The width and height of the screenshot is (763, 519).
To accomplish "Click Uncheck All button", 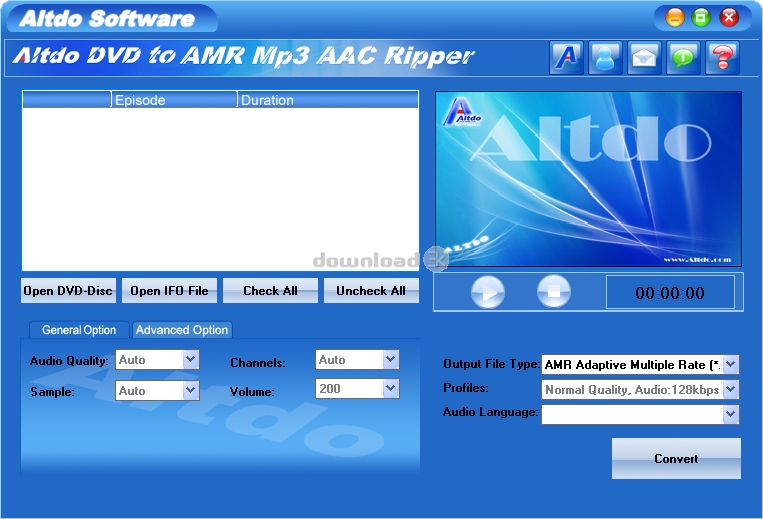I will (371, 291).
